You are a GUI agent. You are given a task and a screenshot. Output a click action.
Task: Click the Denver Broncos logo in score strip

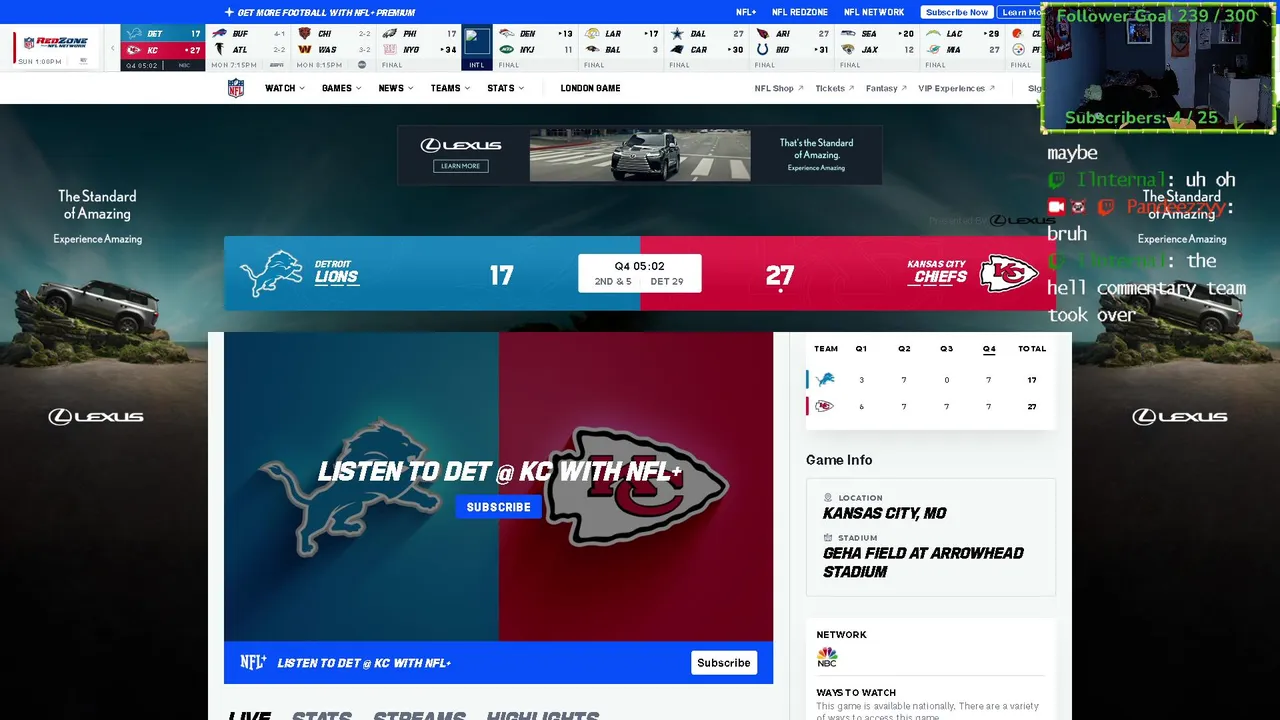[507, 34]
